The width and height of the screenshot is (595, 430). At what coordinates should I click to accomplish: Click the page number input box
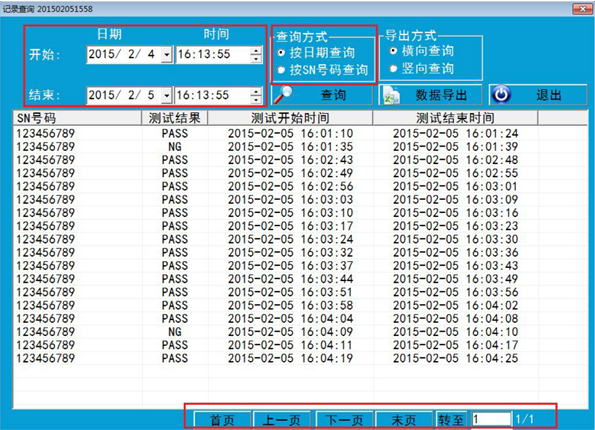(491, 419)
